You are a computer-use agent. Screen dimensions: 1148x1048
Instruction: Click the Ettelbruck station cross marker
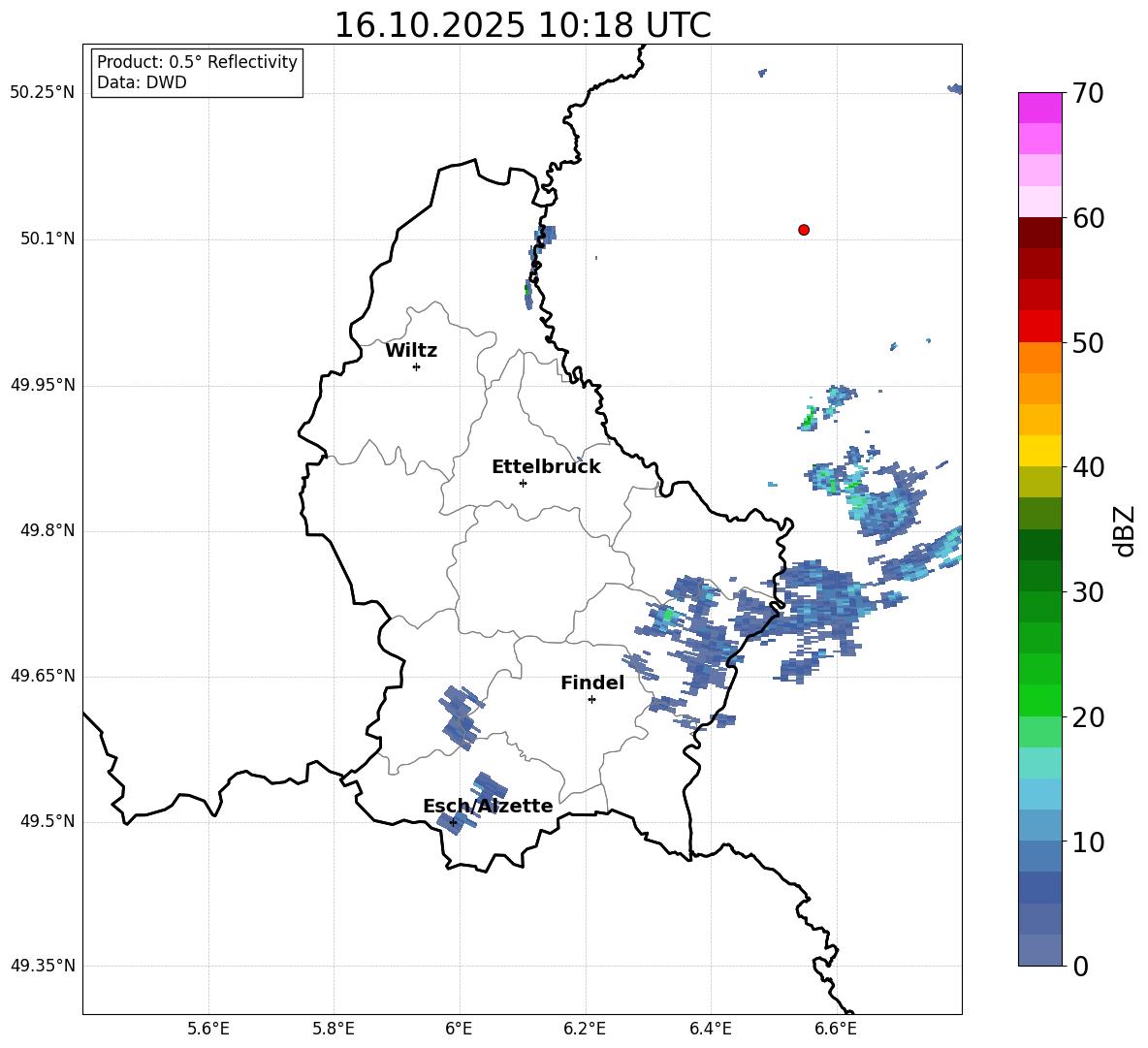523,483
